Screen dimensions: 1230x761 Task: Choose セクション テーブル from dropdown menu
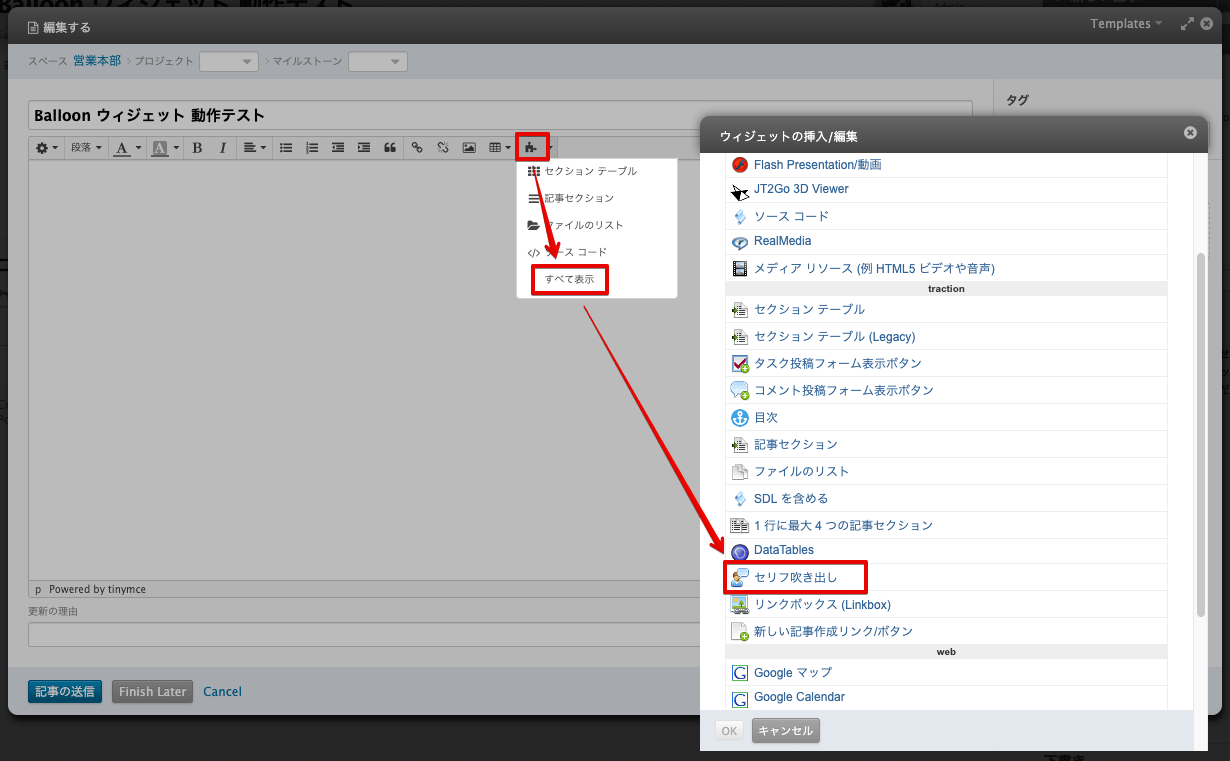point(590,171)
